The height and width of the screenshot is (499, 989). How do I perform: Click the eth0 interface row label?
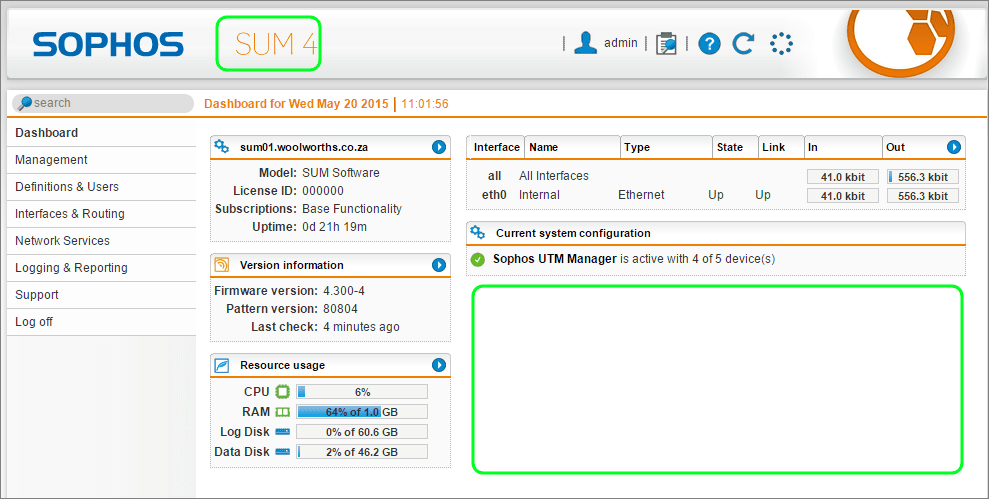[x=494, y=195]
